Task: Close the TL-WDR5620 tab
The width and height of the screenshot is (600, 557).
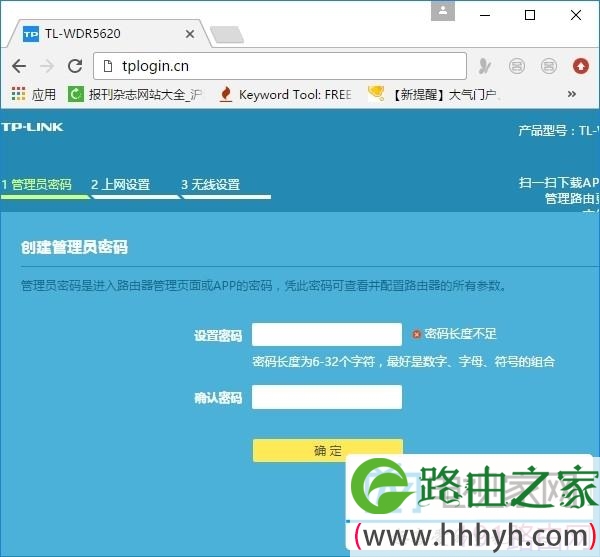Action: tap(190, 34)
